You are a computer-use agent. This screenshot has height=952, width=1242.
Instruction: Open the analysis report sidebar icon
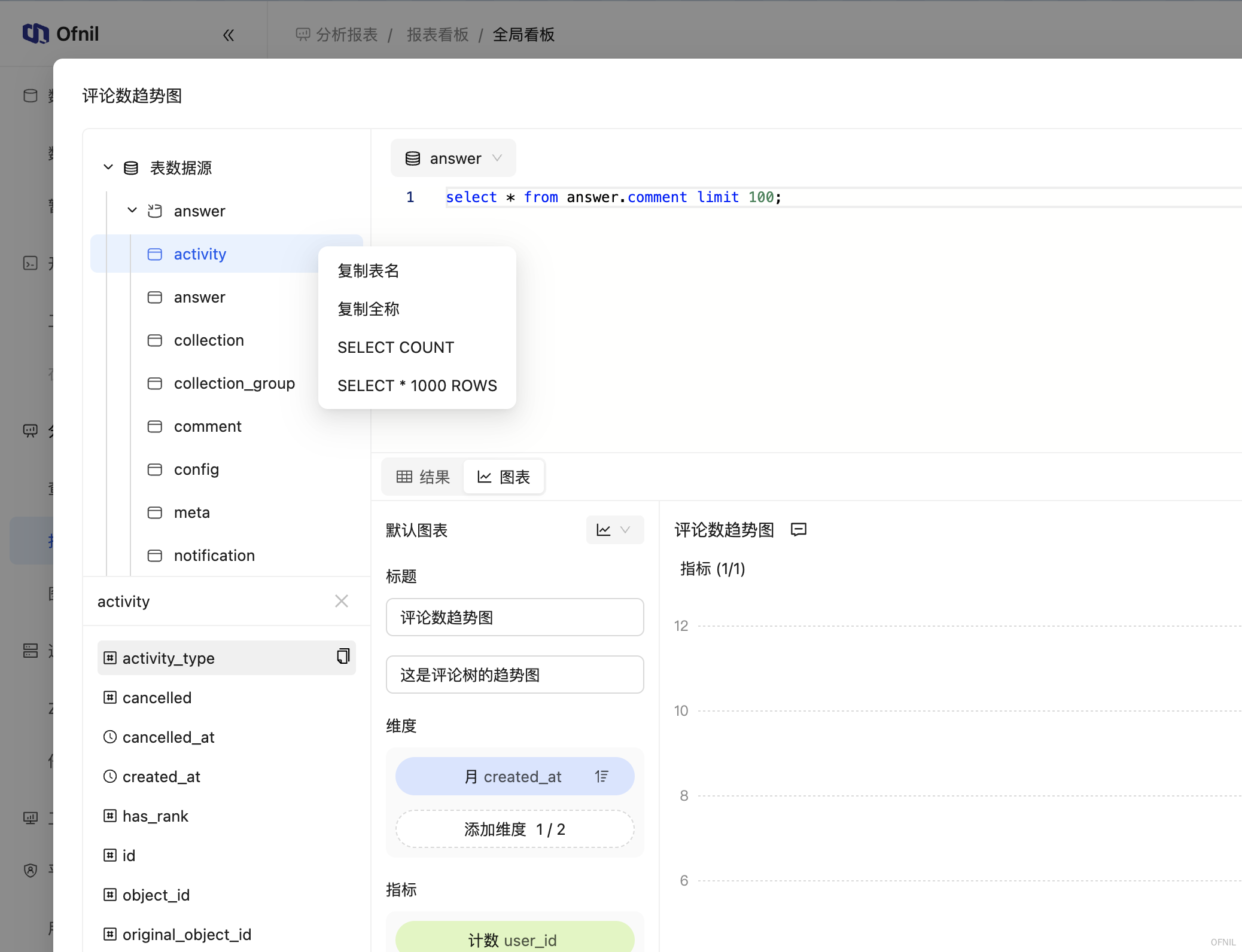point(31,431)
